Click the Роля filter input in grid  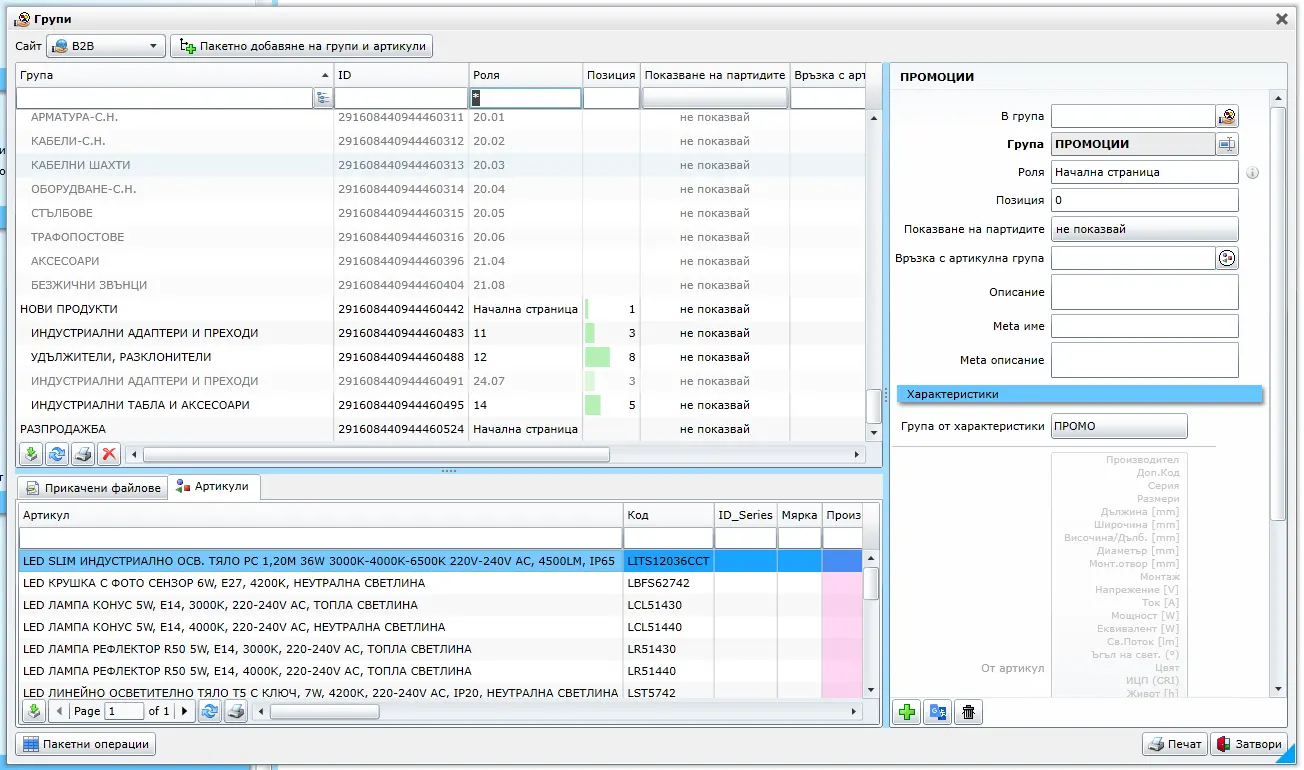pyautogui.click(x=526, y=98)
